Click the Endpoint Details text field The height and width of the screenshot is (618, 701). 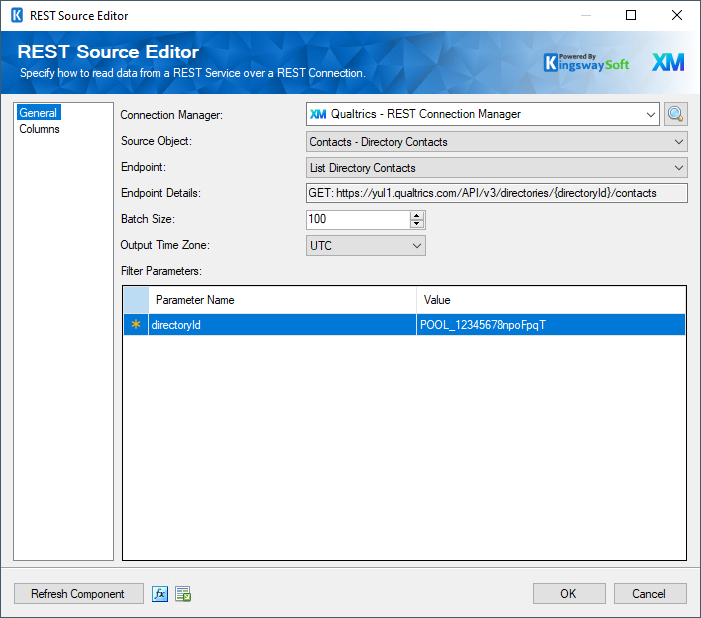click(x=497, y=193)
